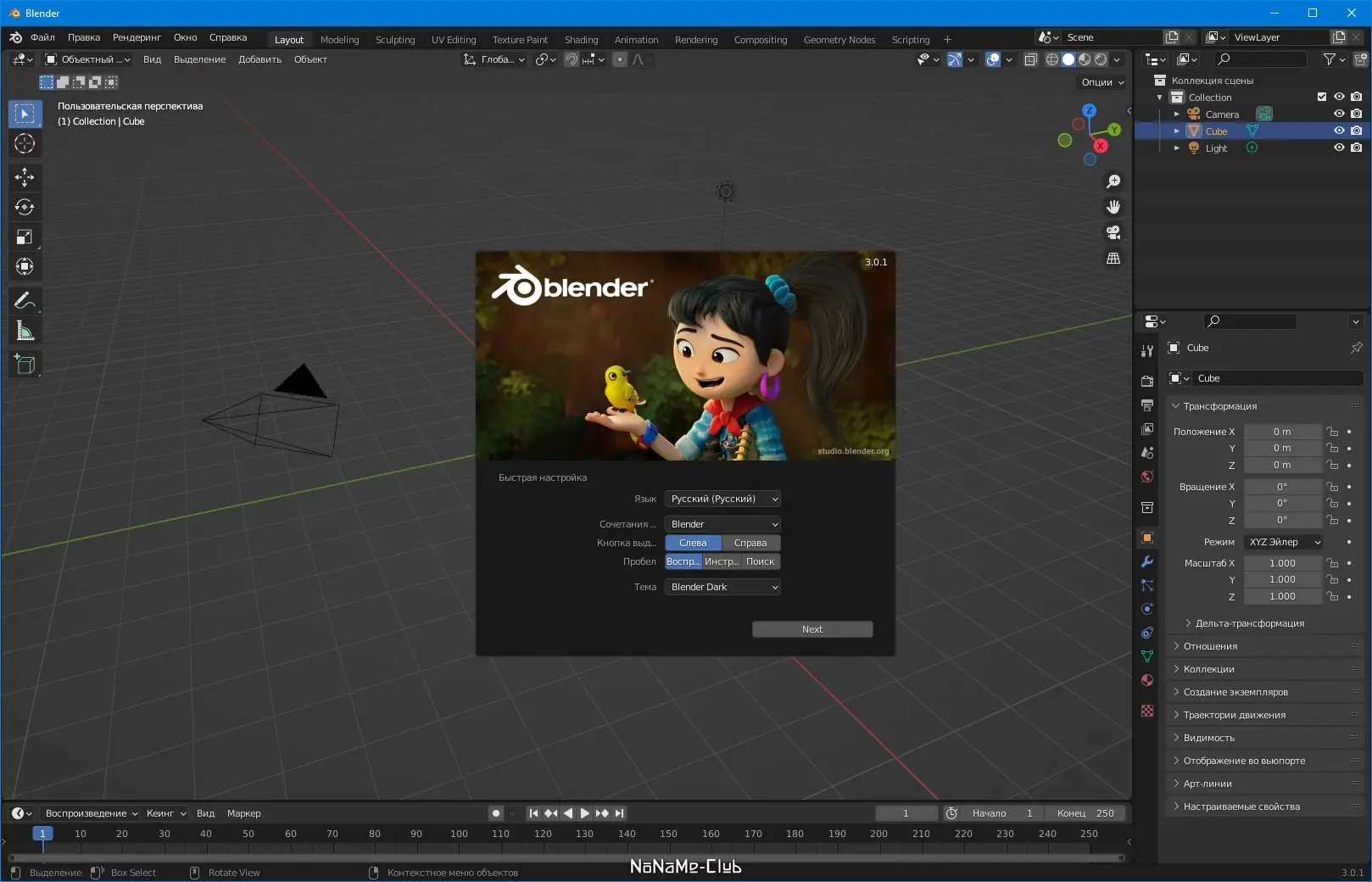Expand the Cube item in outliner
Screen dimensions: 1372x882
click(1176, 131)
